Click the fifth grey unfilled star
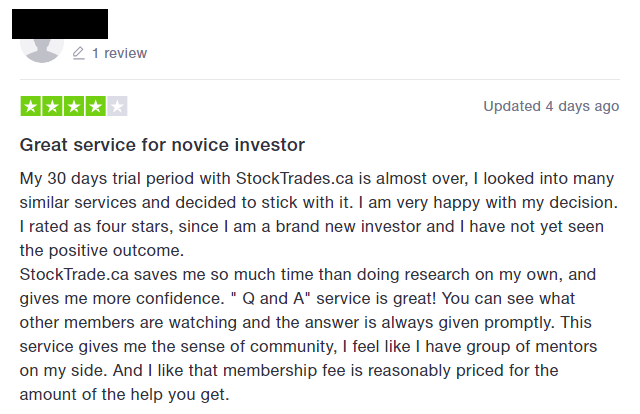This screenshot has height=414, width=640. pyautogui.click(x=117, y=106)
